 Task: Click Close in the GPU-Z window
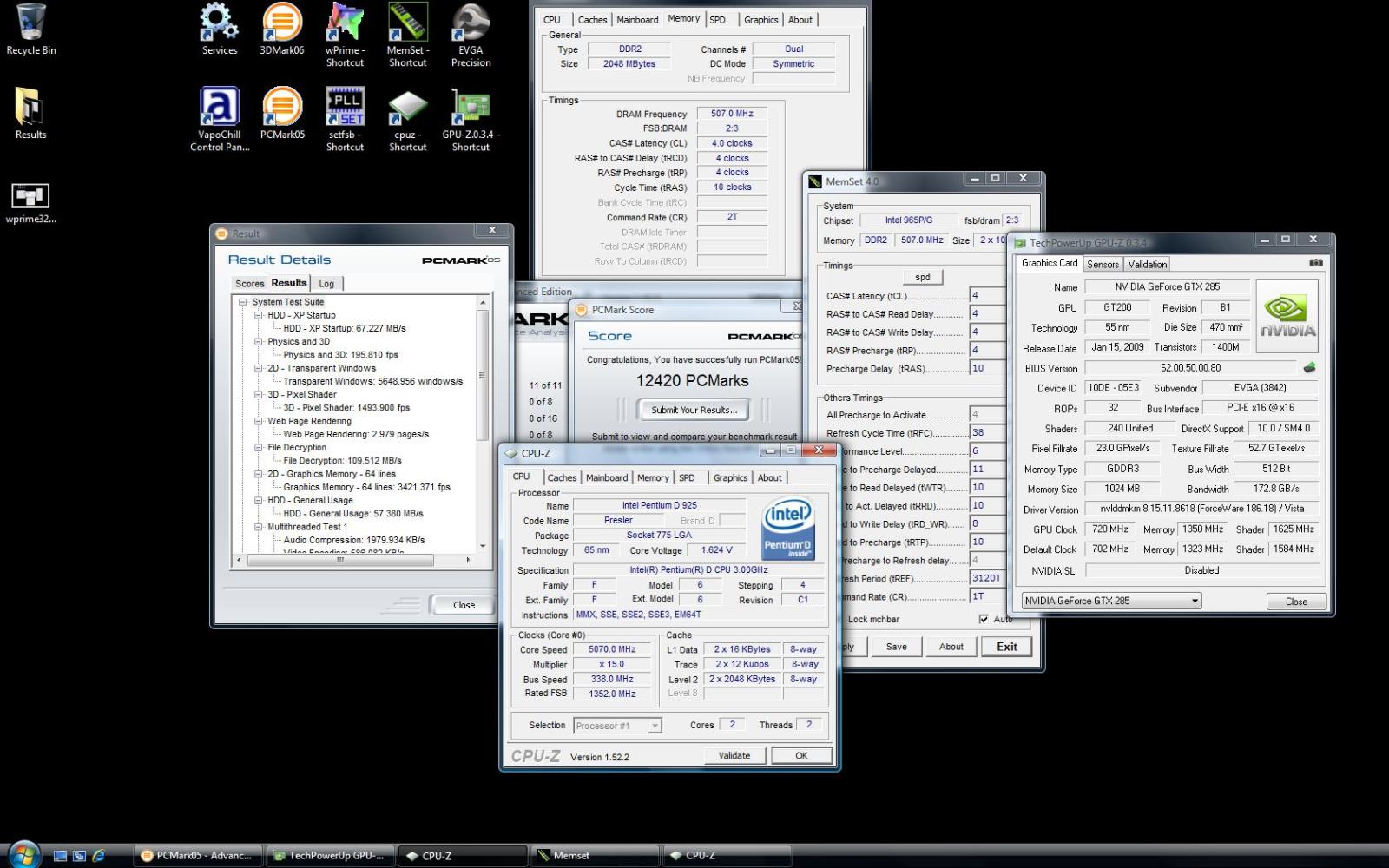1296,601
